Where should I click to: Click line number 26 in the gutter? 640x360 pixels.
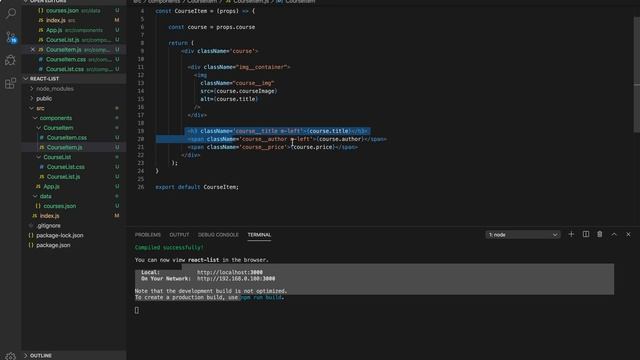point(141,187)
